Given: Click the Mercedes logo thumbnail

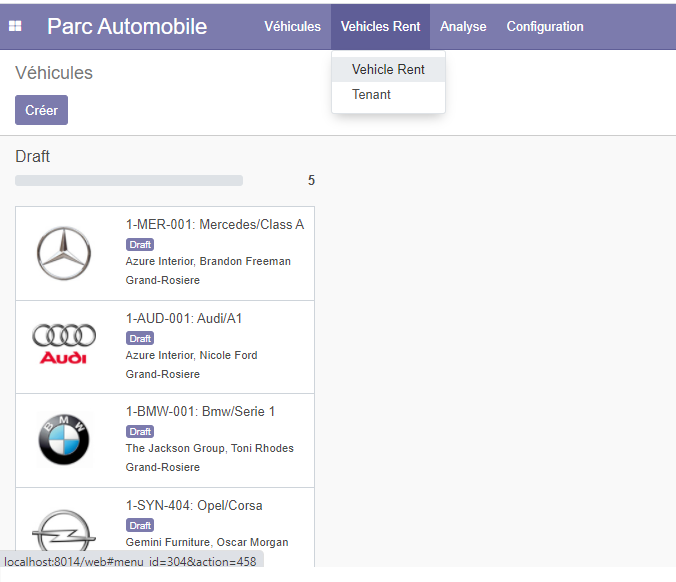Looking at the screenshot, I should coord(64,253).
